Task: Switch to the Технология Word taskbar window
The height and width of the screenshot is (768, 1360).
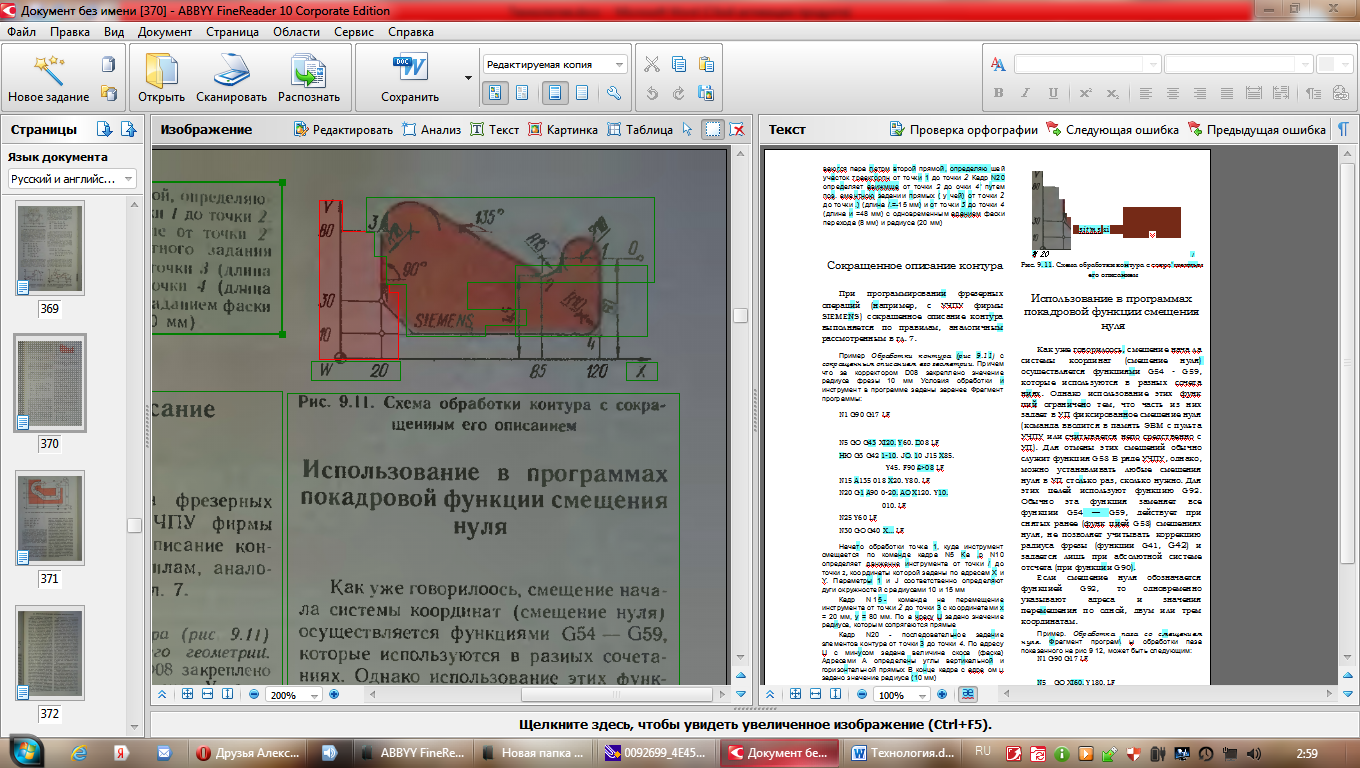Action: click(x=904, y=753)
